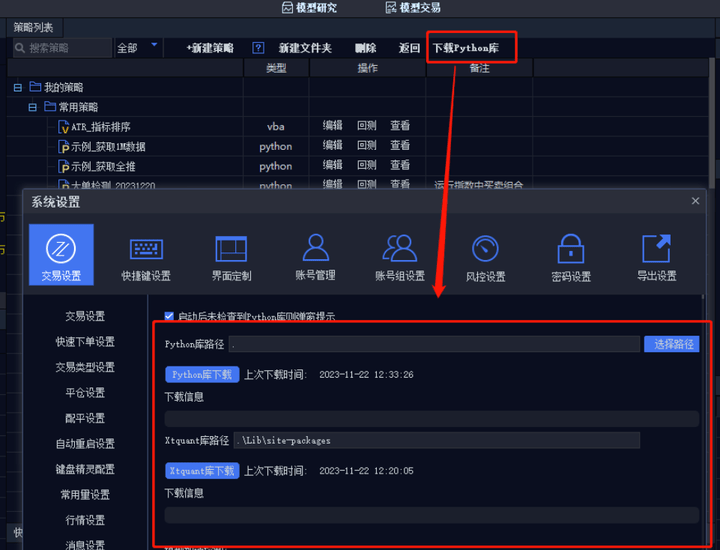The image size is (720, 550).
Task: Click the search magnifier icon in 搜索策略
Action: [20, 48]
